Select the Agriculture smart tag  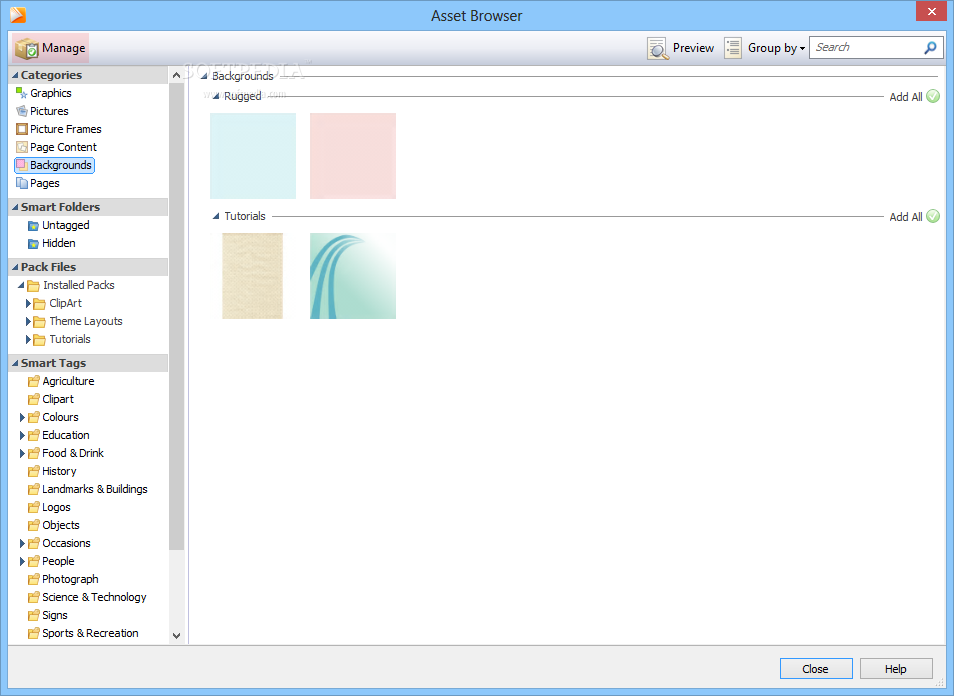point(68,381)
